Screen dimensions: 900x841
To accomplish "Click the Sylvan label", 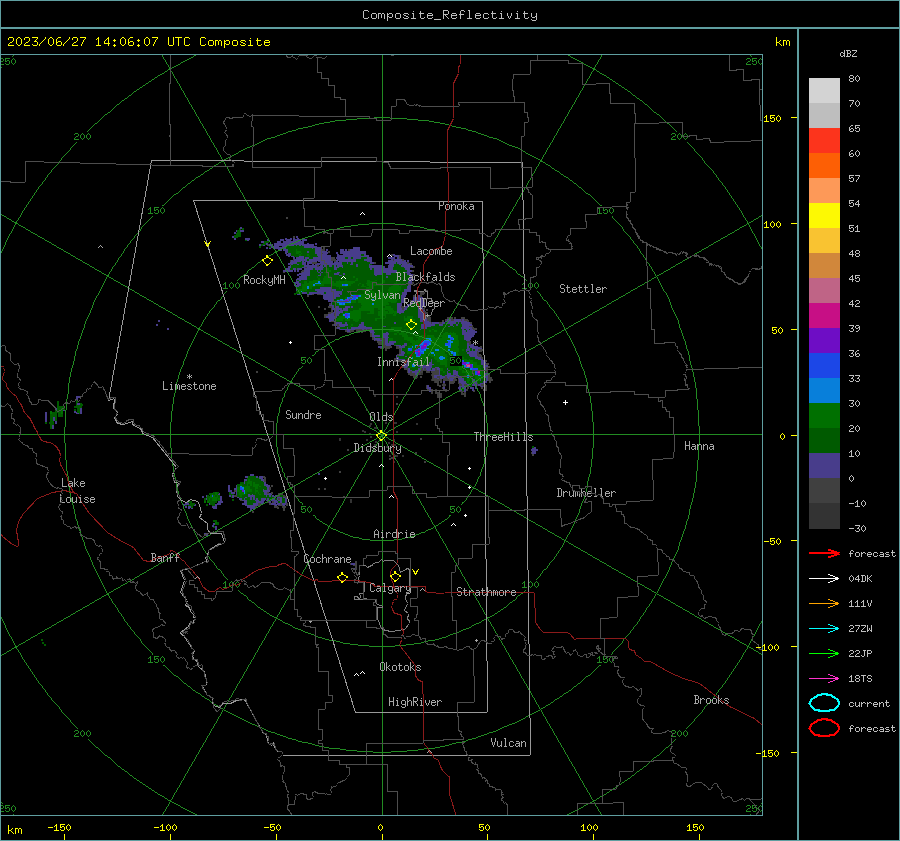I will pos(382,295).
